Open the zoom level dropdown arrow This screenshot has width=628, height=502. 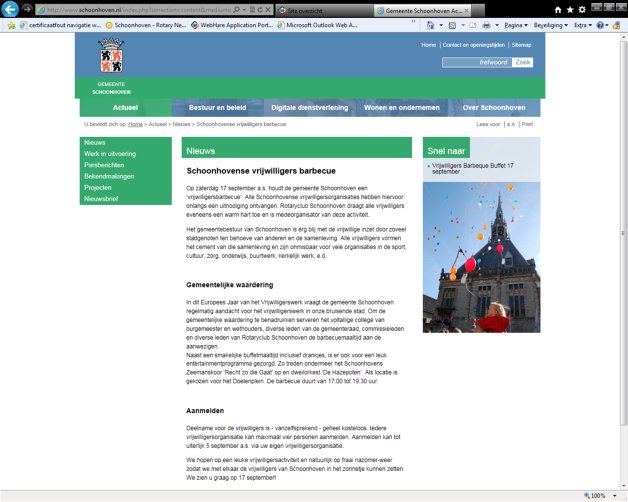(x=614, y=496)
